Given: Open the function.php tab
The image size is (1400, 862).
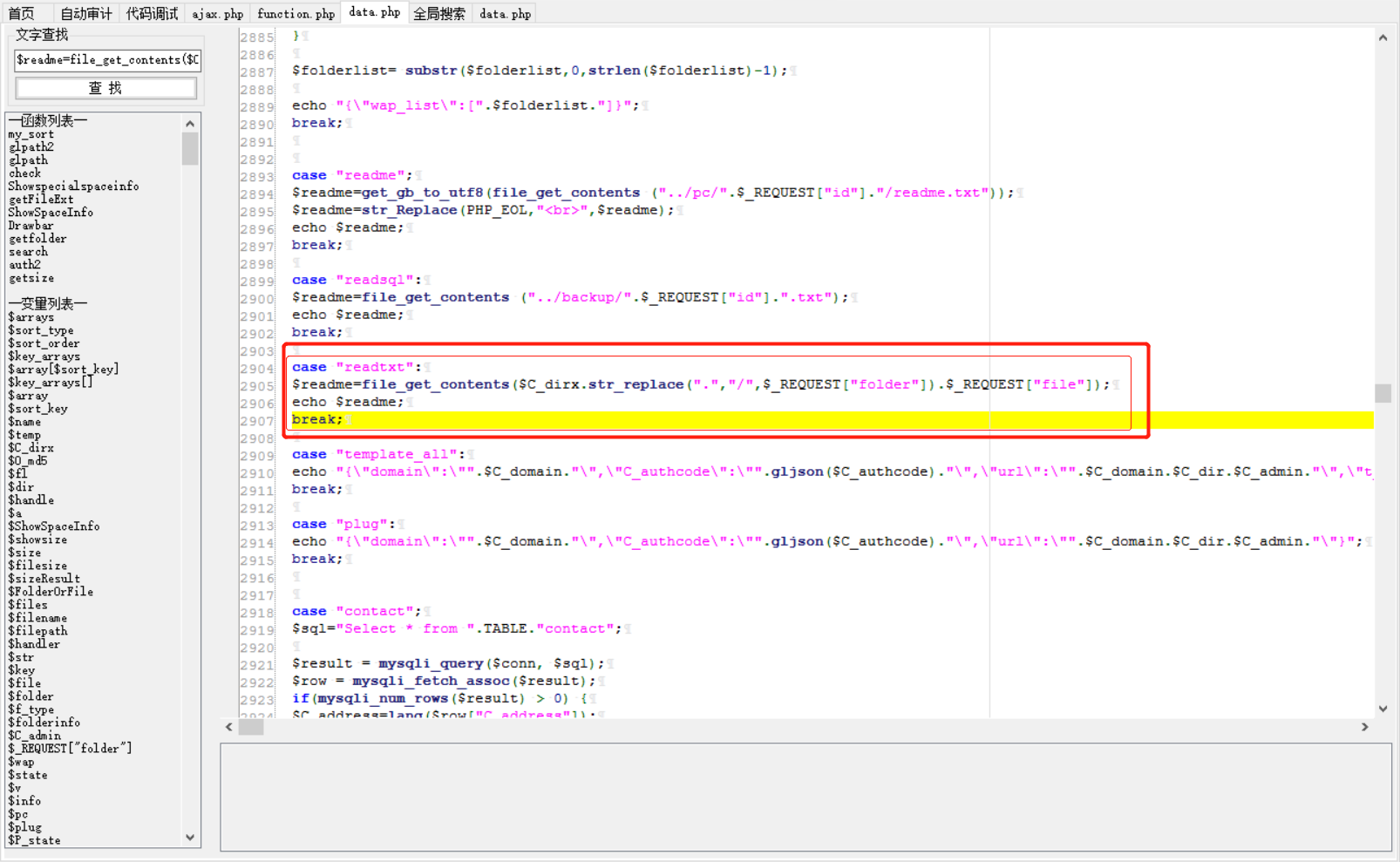Looking at the screenshot, I should [295, 13].
